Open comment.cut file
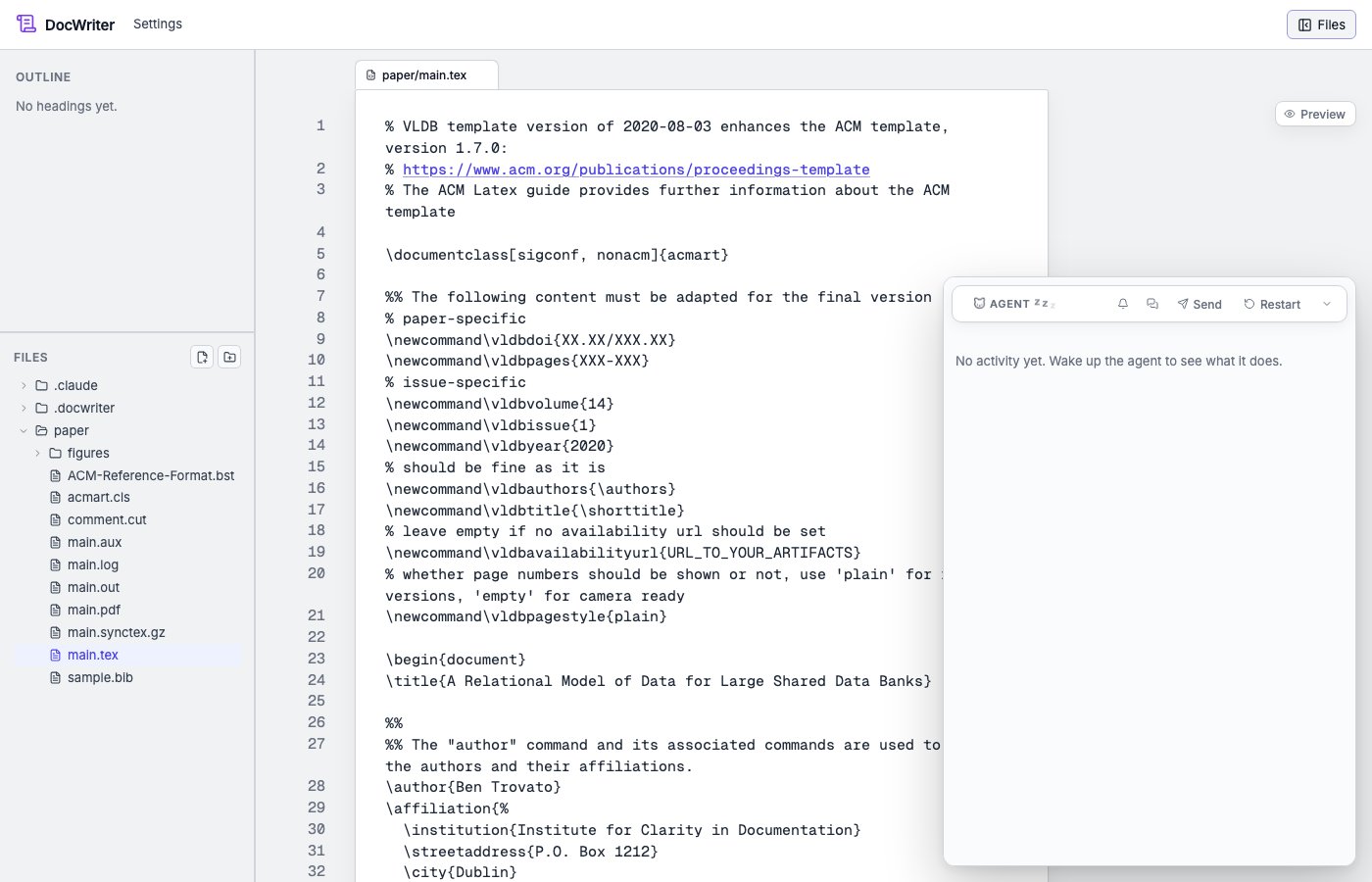1372x882 pixels. [x=107, y=519]
